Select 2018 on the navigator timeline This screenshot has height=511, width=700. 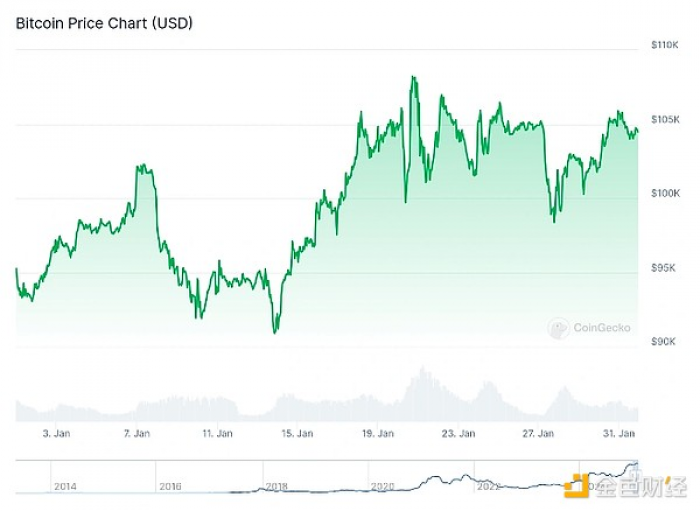[x=277, y=486]
